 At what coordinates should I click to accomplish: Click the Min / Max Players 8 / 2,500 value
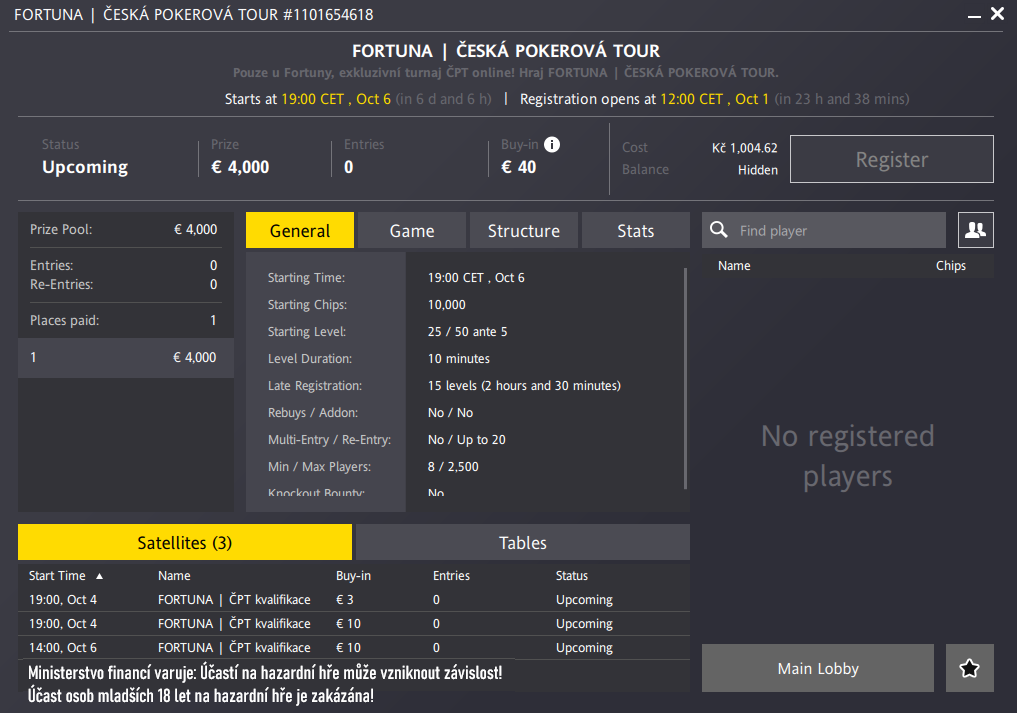click(453, 466)
